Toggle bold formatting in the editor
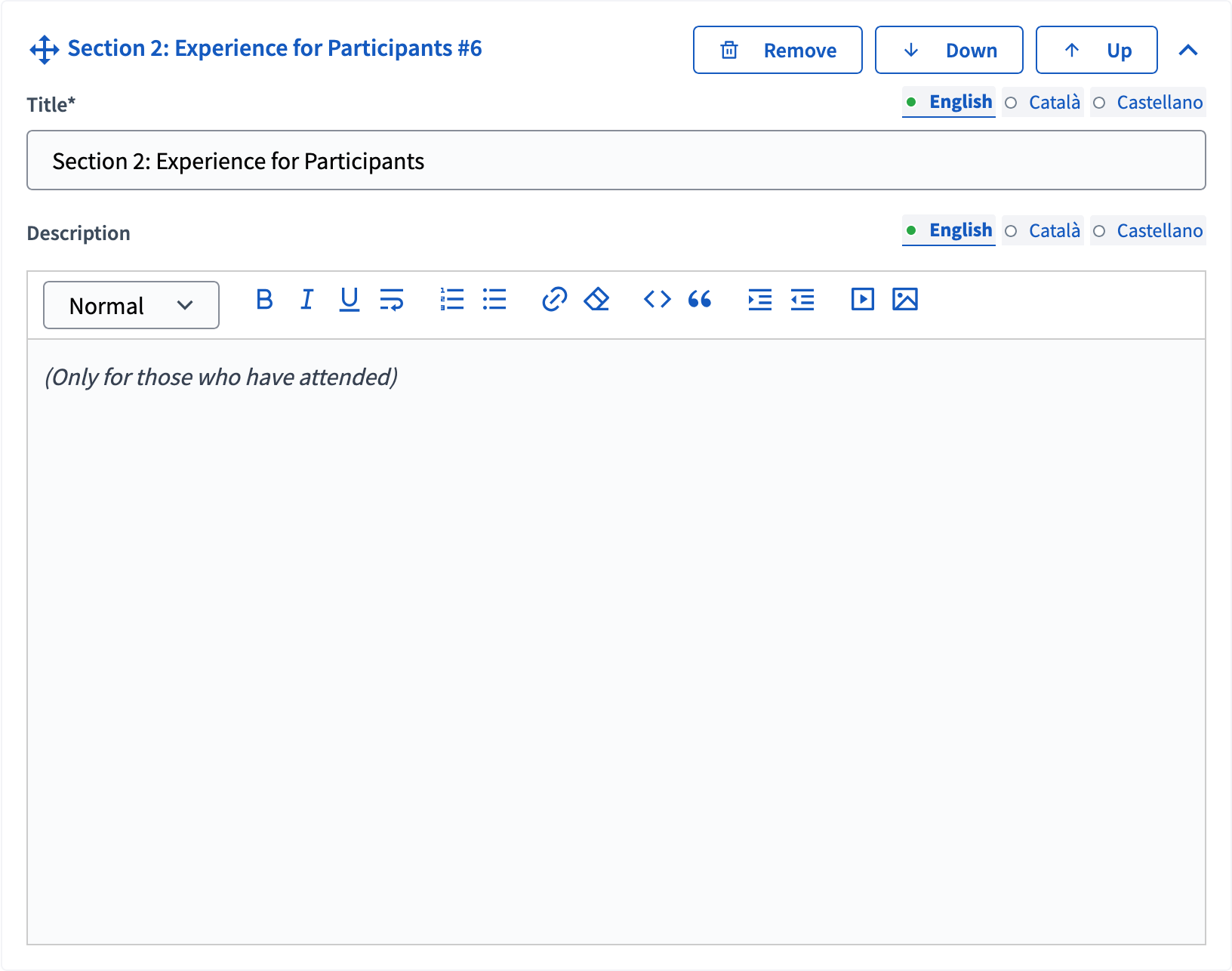The height and width of the screenshot is (971, 1232). (x=264, y=299)
